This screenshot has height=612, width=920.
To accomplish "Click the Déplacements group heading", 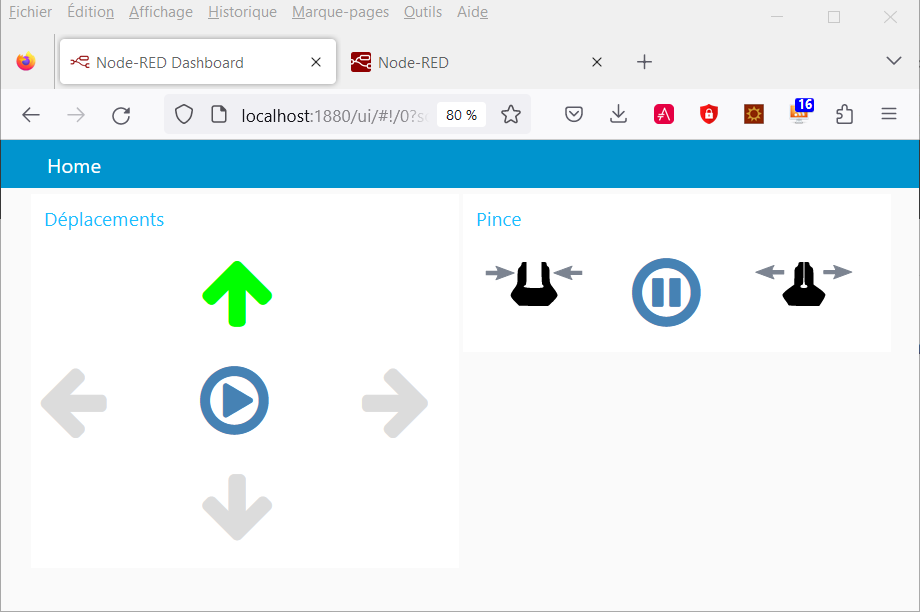I will click(x=104, y=219).
